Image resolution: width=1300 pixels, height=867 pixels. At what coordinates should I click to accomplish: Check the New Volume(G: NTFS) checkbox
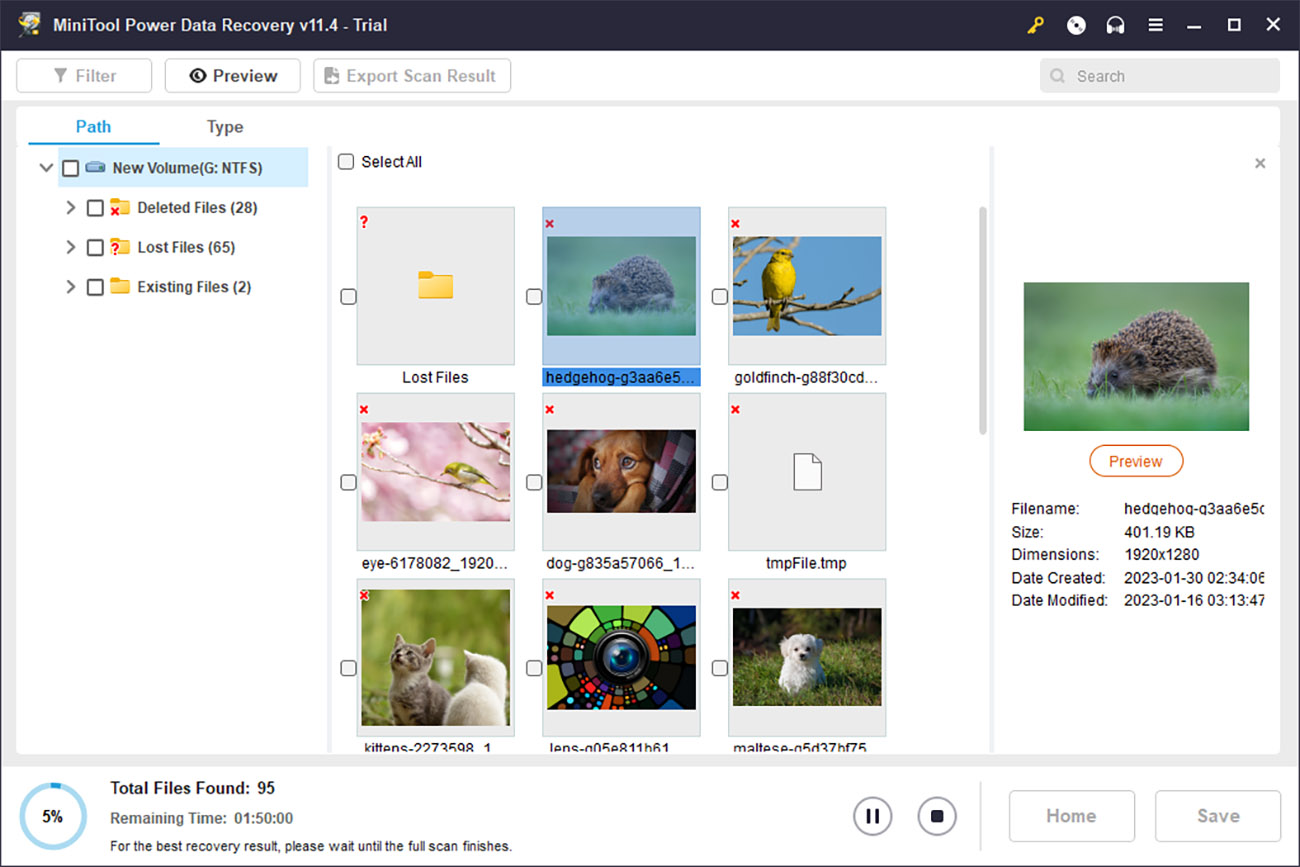[71, 167]
